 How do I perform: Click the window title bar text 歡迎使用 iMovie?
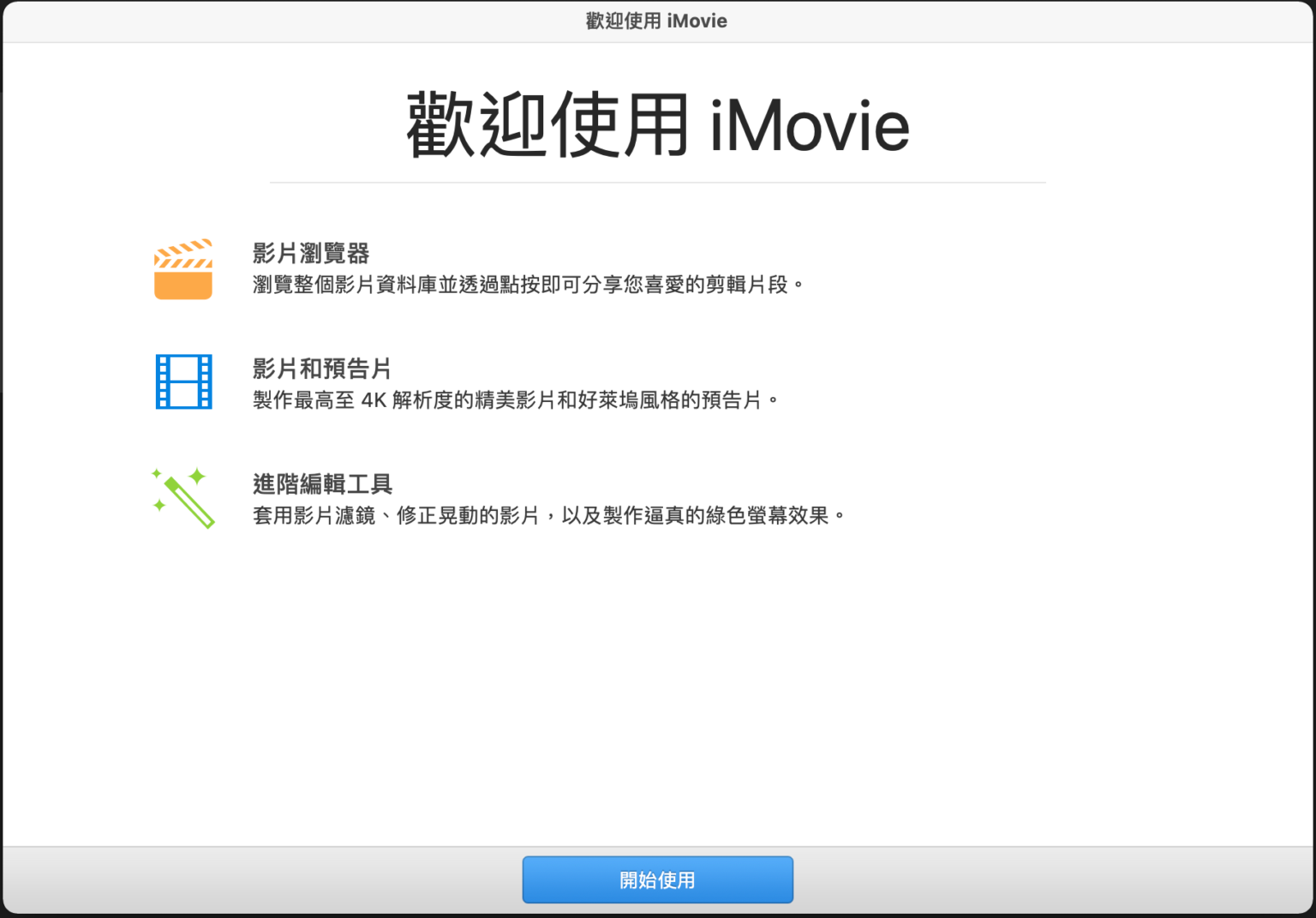[656, 21]
